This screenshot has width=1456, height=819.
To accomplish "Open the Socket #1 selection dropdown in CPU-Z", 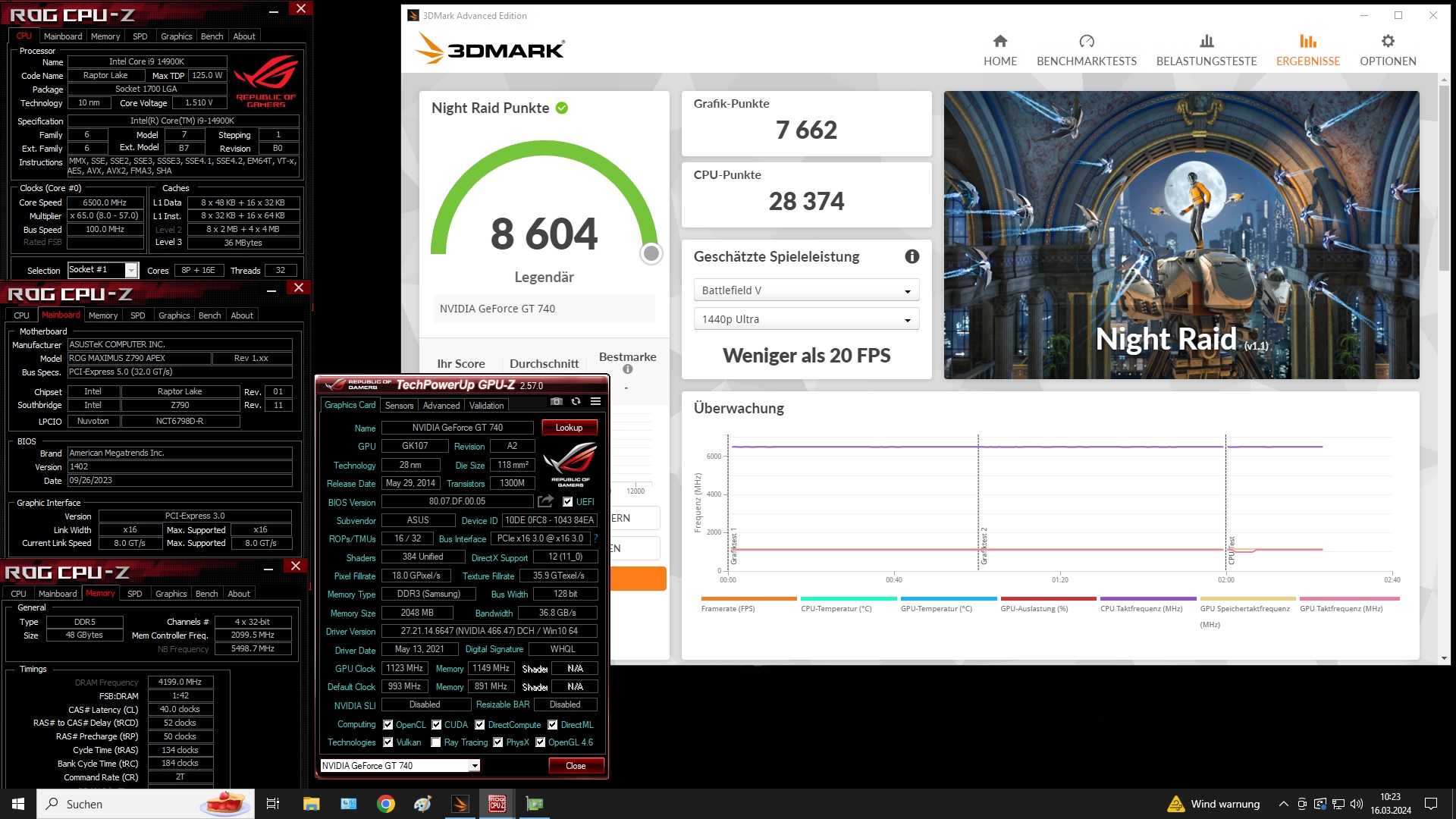I will coord(102,270).
